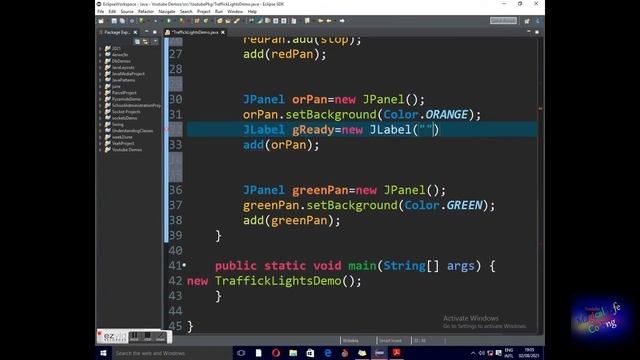The height and width of the screenshot is (360, 640).
Task: Click the error marker on line 32
Action: coord(166,130)
